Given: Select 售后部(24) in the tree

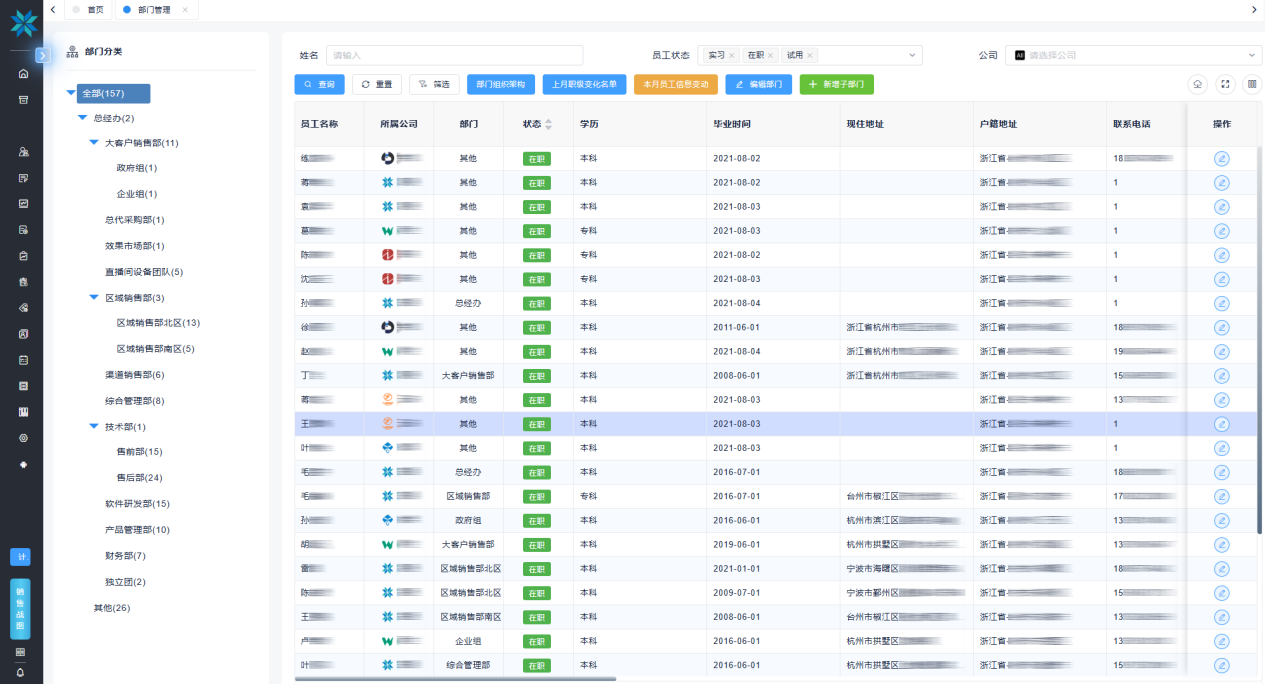Looking at the screenshot, I should pos(140,478).
